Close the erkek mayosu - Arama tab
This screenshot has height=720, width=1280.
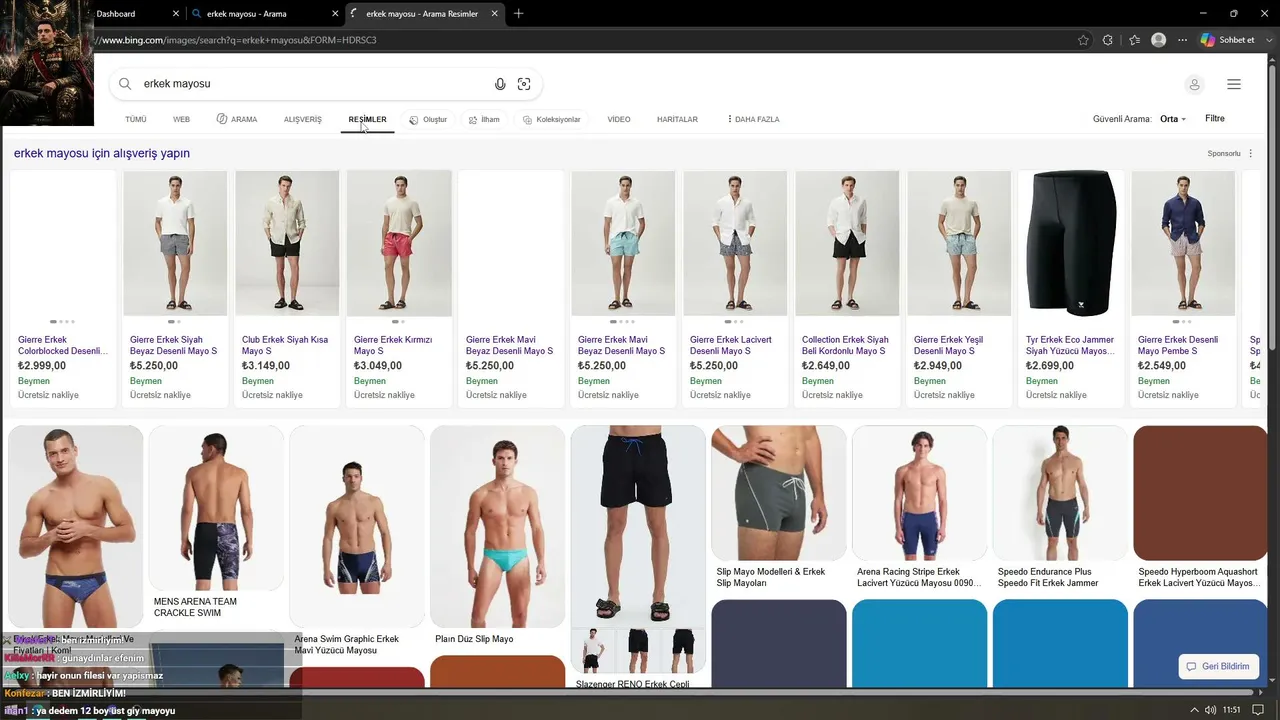point(334,14)
